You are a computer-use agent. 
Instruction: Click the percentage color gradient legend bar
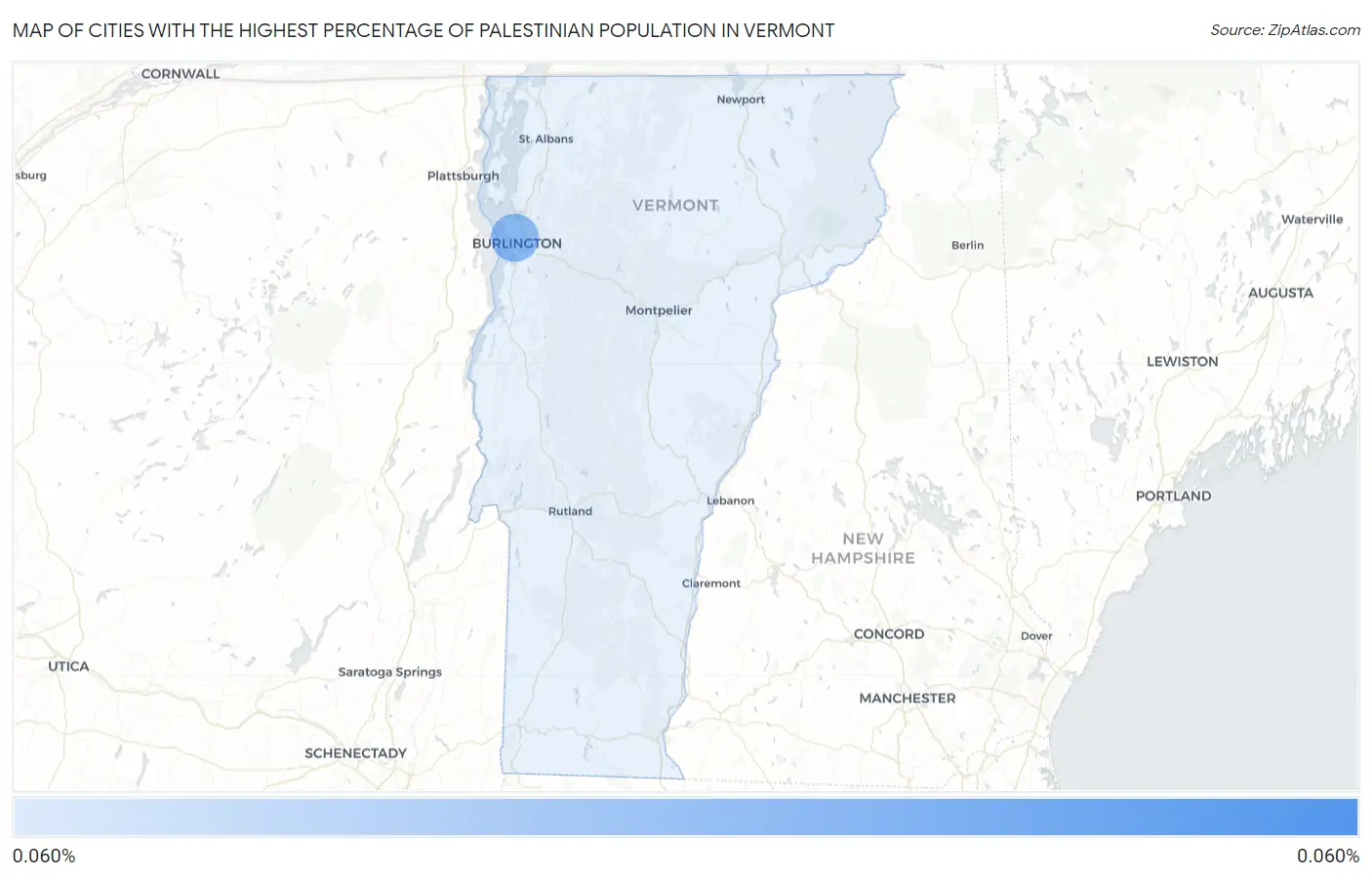coord(685,817)
